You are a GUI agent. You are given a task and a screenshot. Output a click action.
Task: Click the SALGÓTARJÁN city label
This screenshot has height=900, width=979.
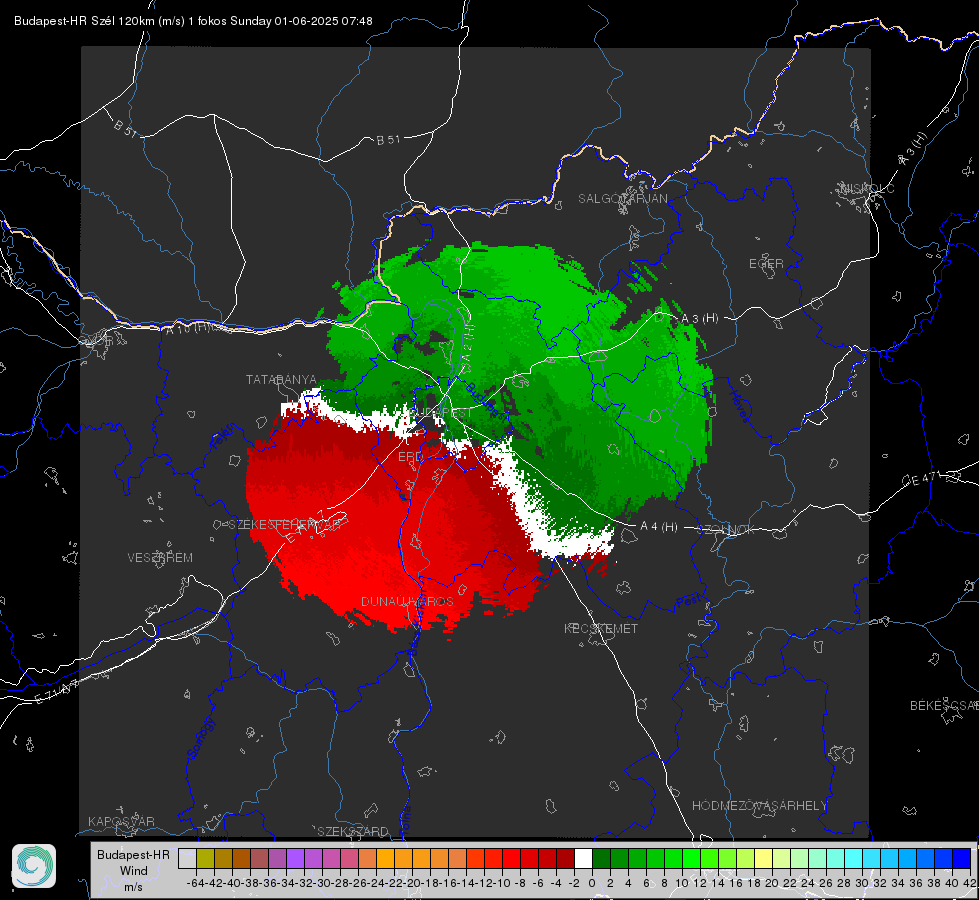[622, 199]
